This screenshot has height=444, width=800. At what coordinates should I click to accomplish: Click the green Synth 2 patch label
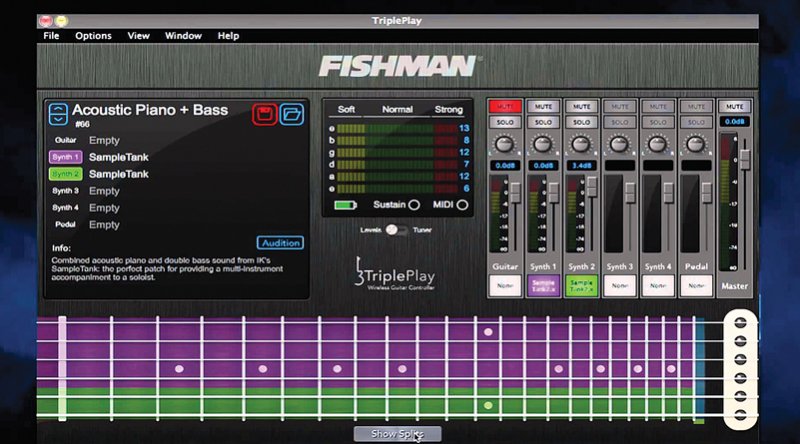[64, 174]
